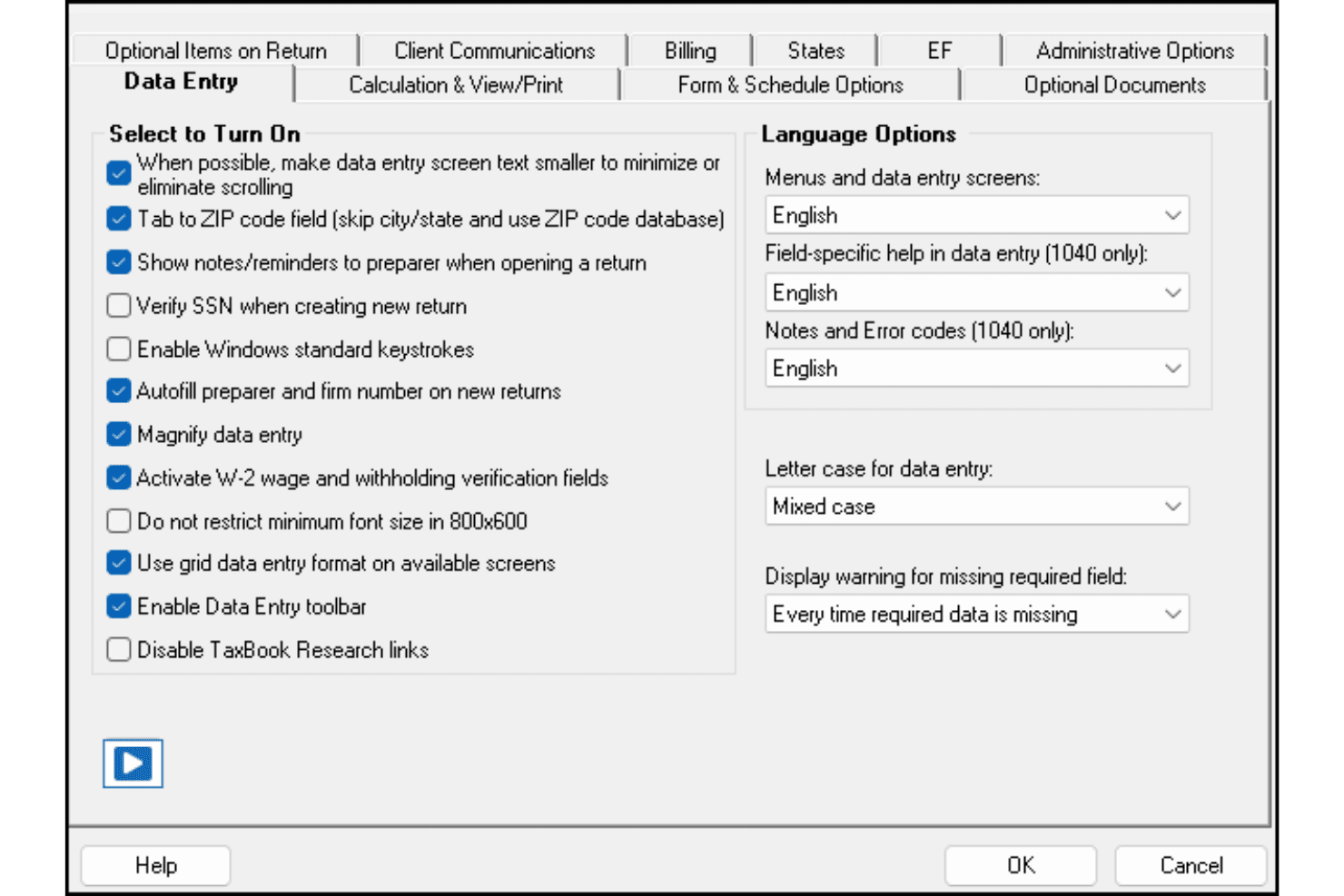Uncheck Enable Data Entry toolbar

pyautogui.click(x=119, y=606)
